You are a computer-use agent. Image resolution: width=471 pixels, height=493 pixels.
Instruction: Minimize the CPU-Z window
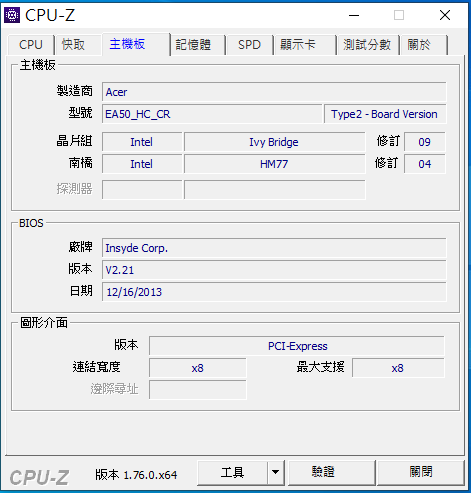point(354,15)
